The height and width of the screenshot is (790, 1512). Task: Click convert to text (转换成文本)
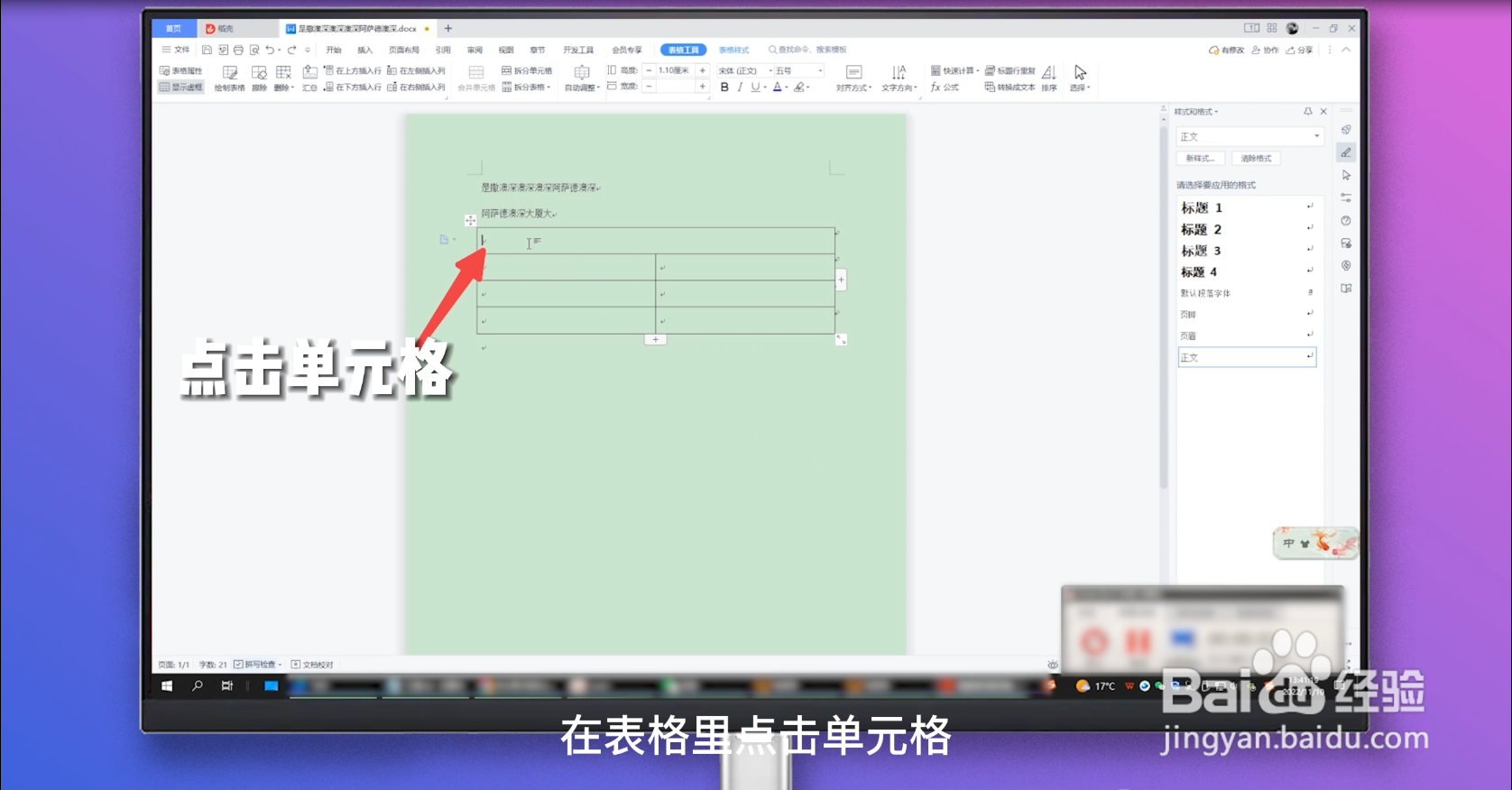[1010, 87]
